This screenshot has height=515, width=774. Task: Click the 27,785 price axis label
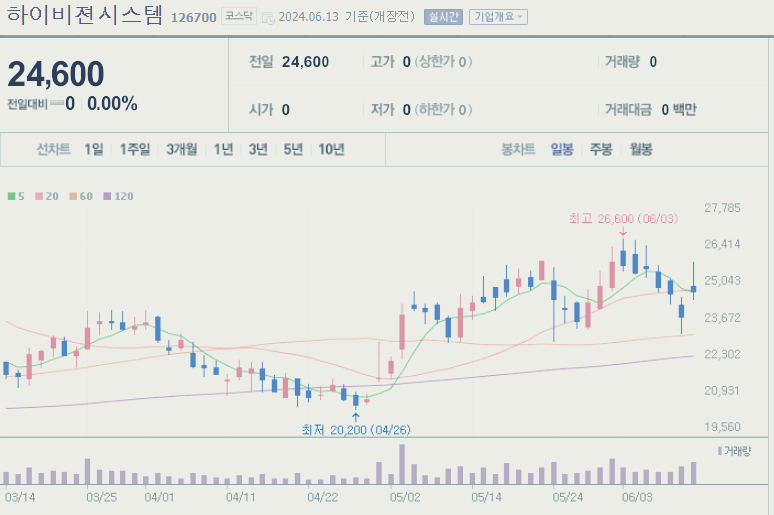click(x=722, y=208)
